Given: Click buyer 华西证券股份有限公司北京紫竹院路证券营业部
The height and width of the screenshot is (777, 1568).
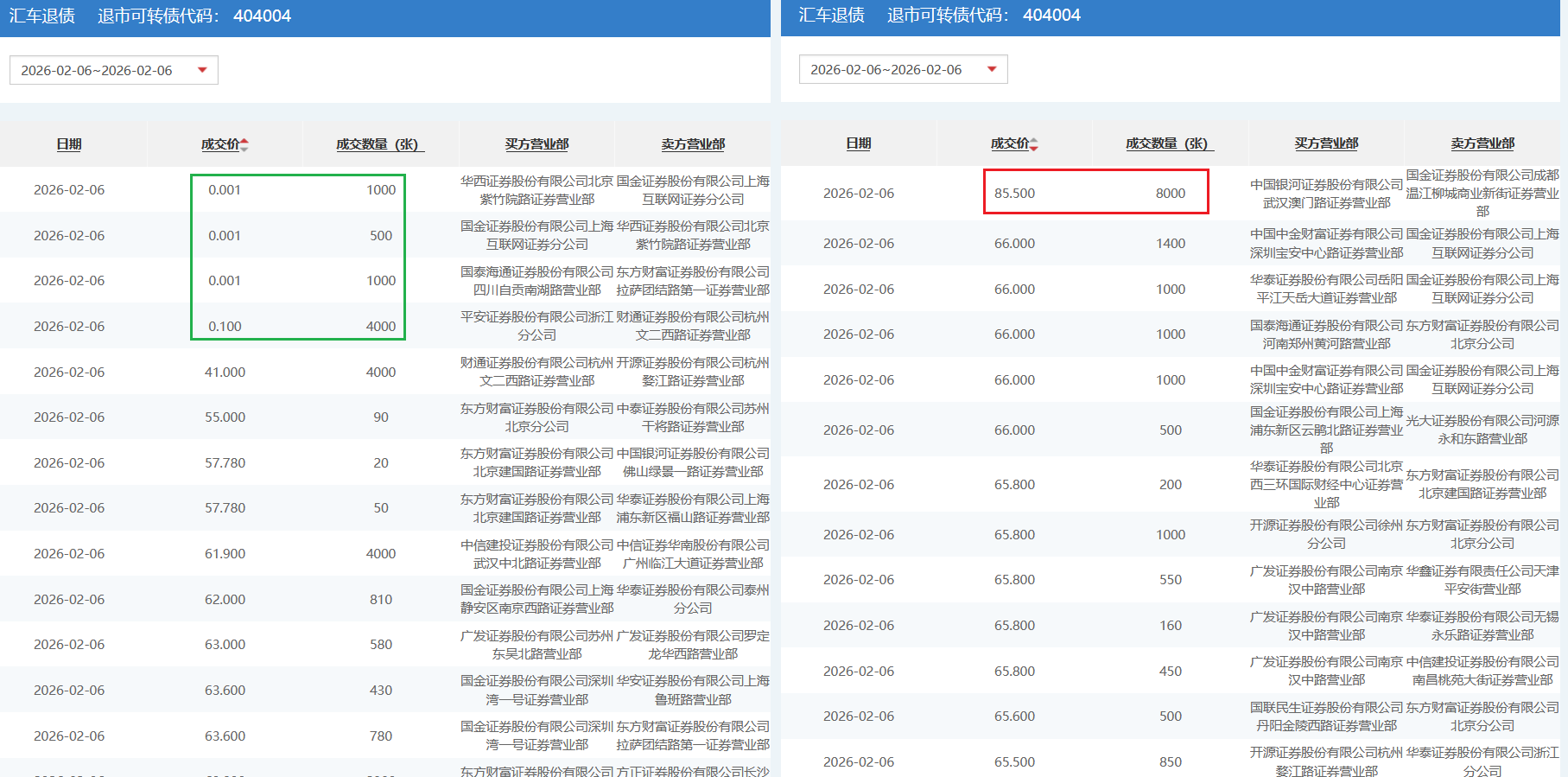Looking at the screenshot, I should pos(536,190).
